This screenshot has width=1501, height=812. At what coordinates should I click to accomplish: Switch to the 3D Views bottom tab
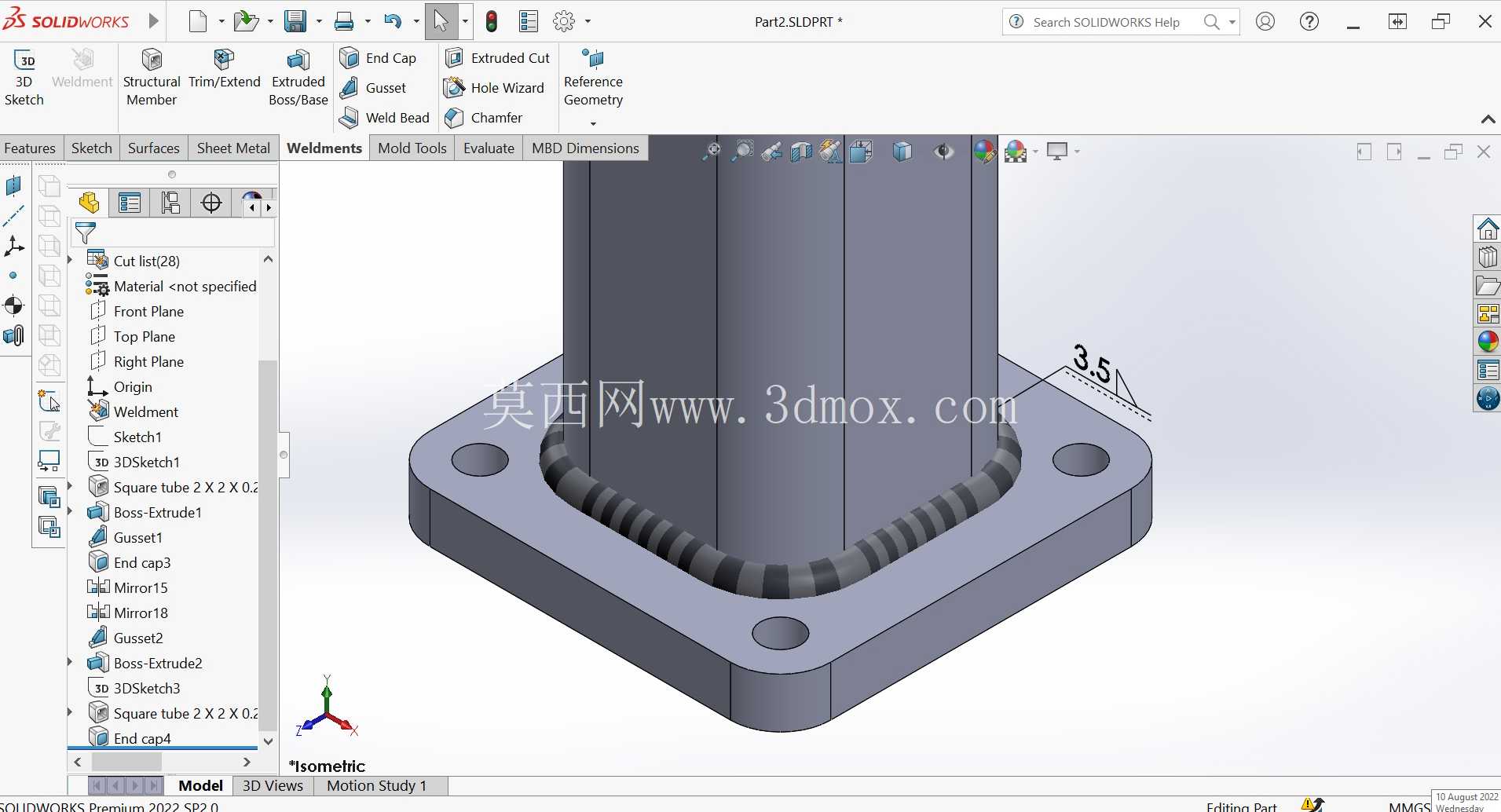pyautogui.click(x=273, y=785)
